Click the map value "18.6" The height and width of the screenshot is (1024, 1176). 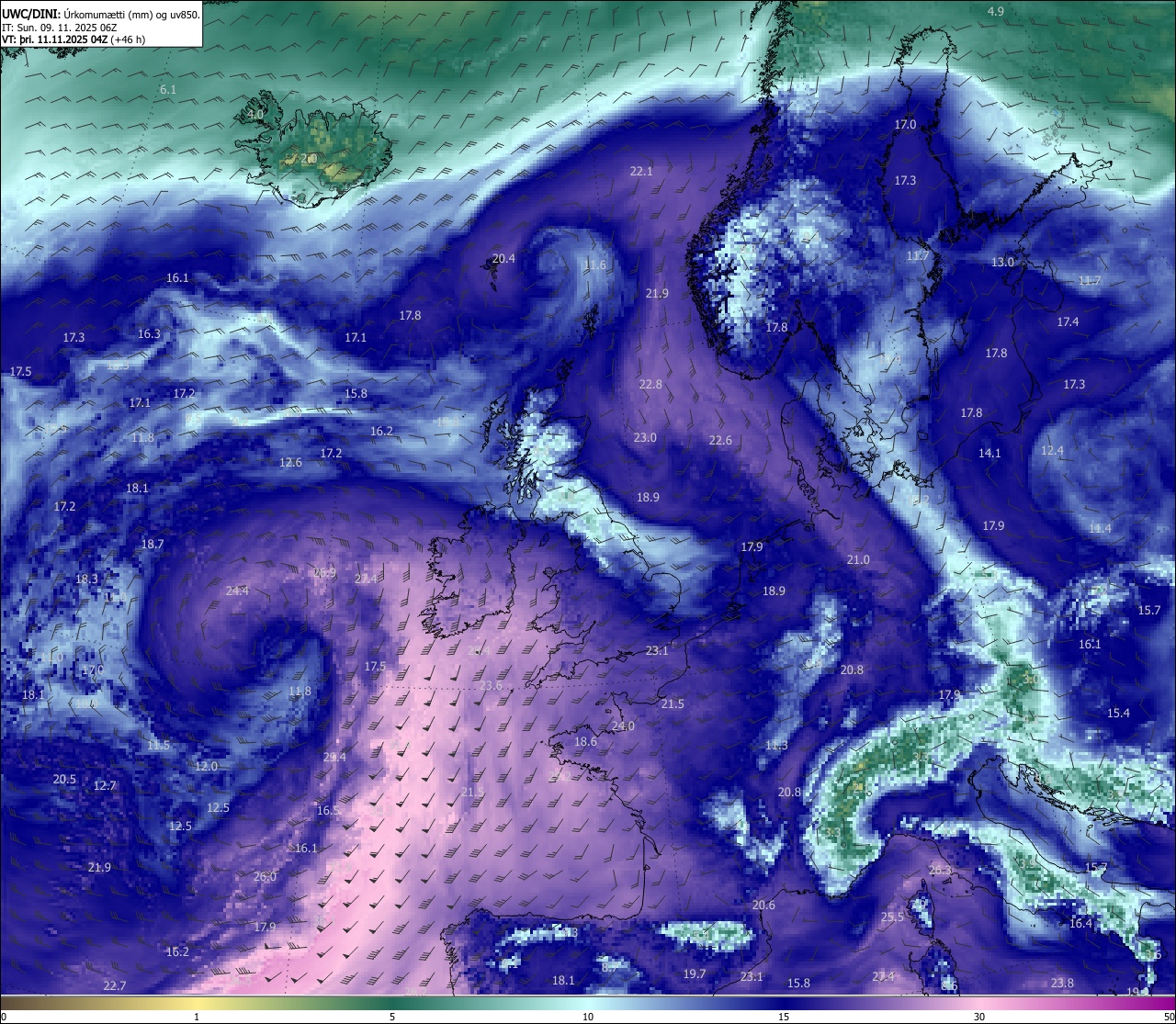click(585, 741)
